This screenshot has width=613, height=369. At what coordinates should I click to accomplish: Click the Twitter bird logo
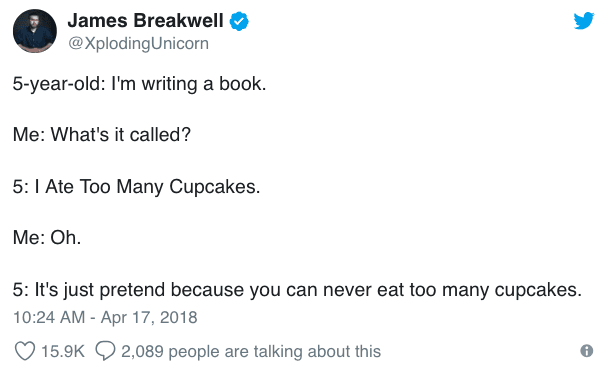[x=584, y=21]
